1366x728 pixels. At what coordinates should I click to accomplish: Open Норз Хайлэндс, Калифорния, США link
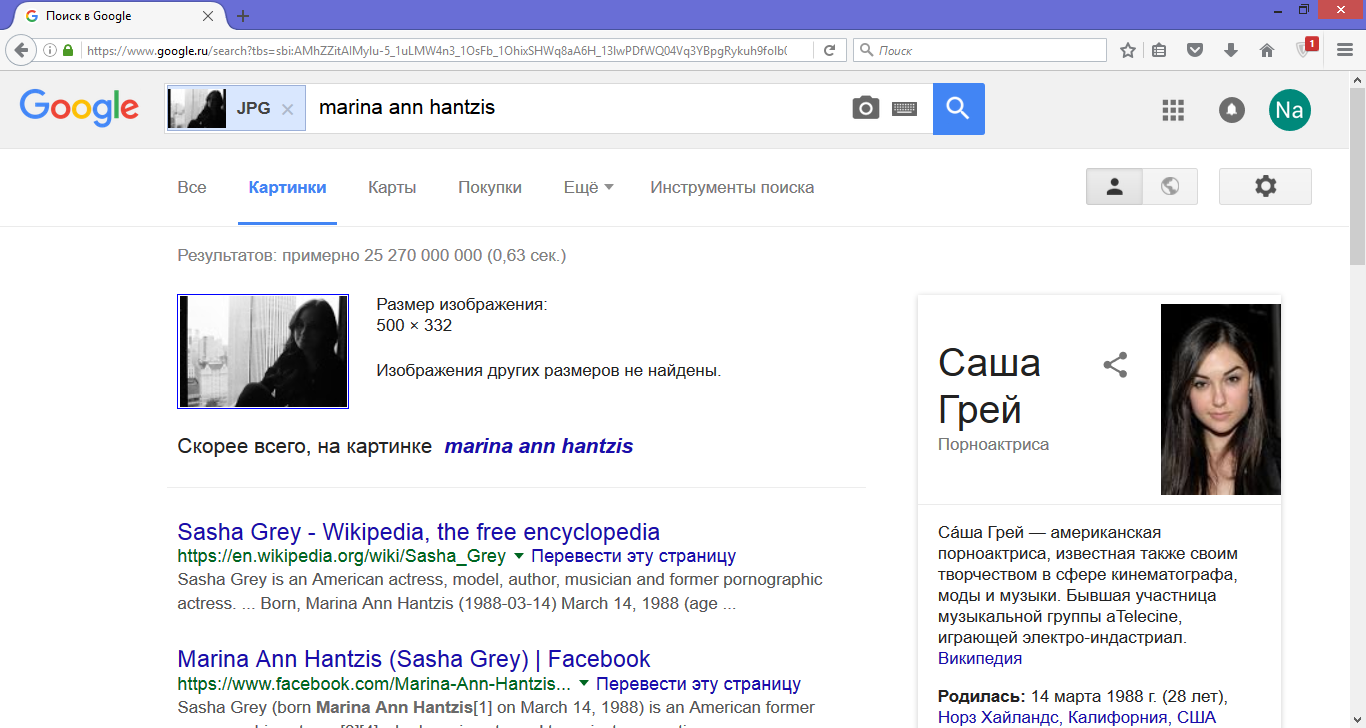click(x=1077, y=717)
